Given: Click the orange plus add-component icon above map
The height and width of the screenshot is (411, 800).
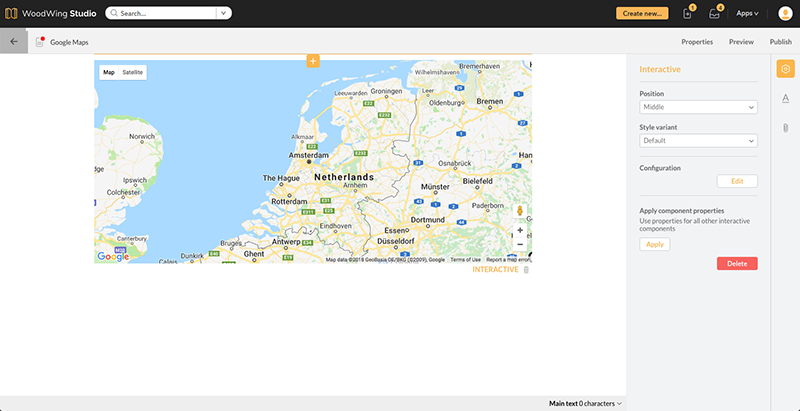Looking at the screenshot, I should click(x=313, y=61).
